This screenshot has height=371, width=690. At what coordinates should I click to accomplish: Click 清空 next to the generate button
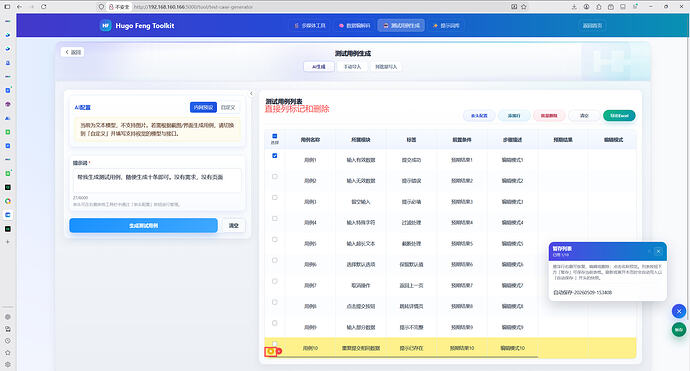point(233,225)
